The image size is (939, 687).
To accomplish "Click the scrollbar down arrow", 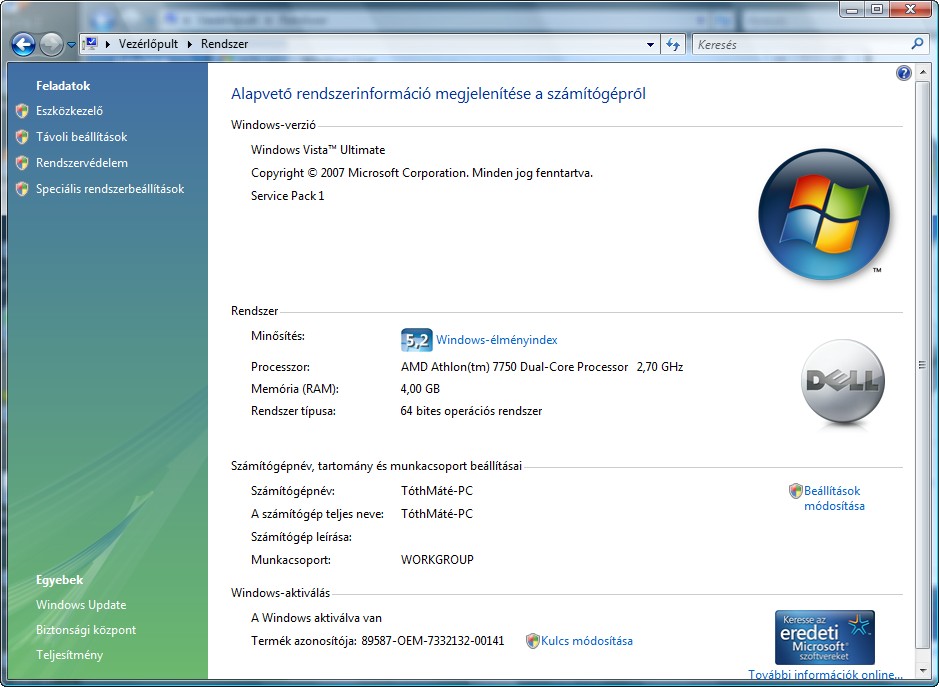I will [x=923, y=671].
